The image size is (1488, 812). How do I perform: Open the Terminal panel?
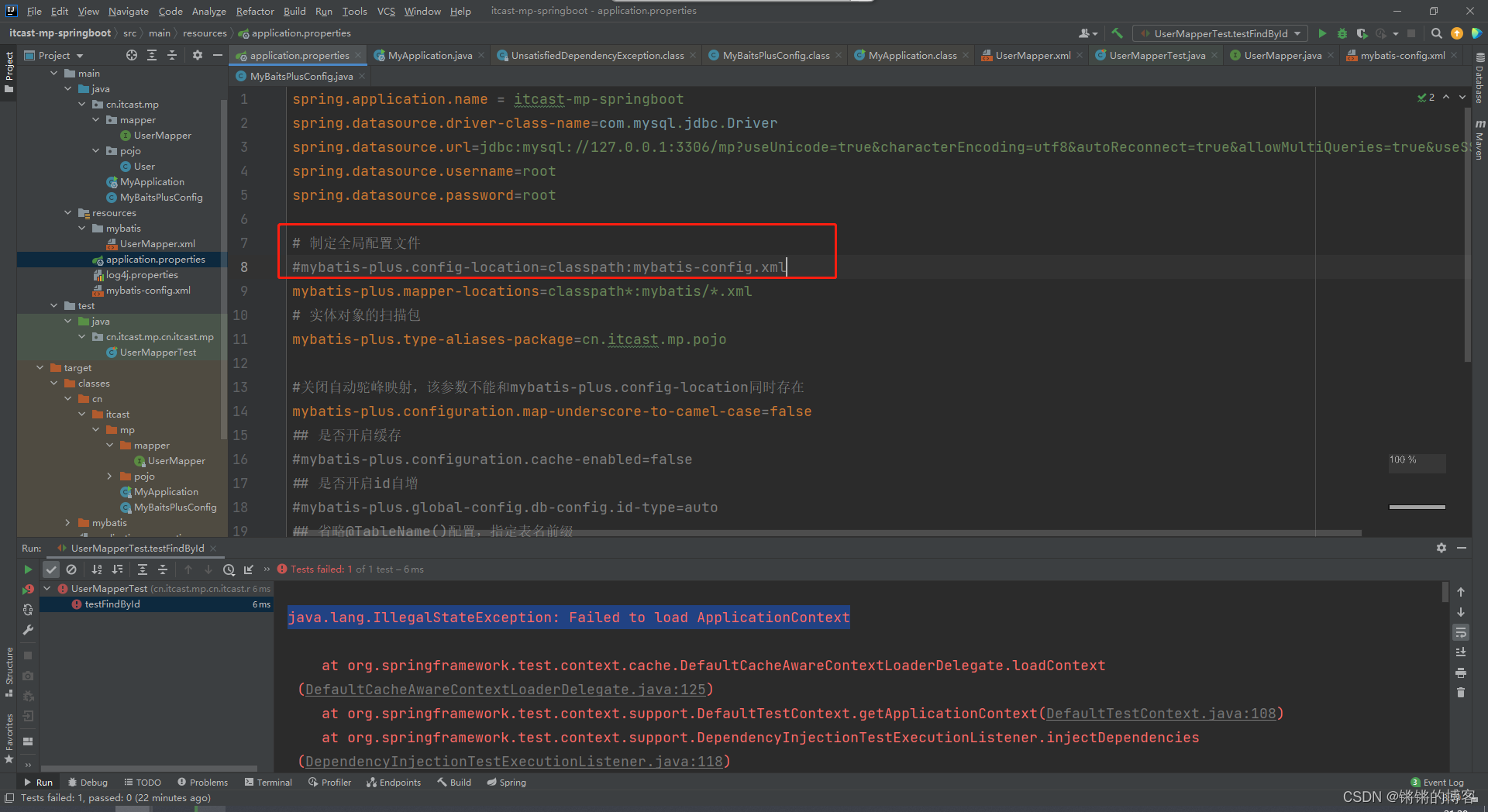pos(274,782)
